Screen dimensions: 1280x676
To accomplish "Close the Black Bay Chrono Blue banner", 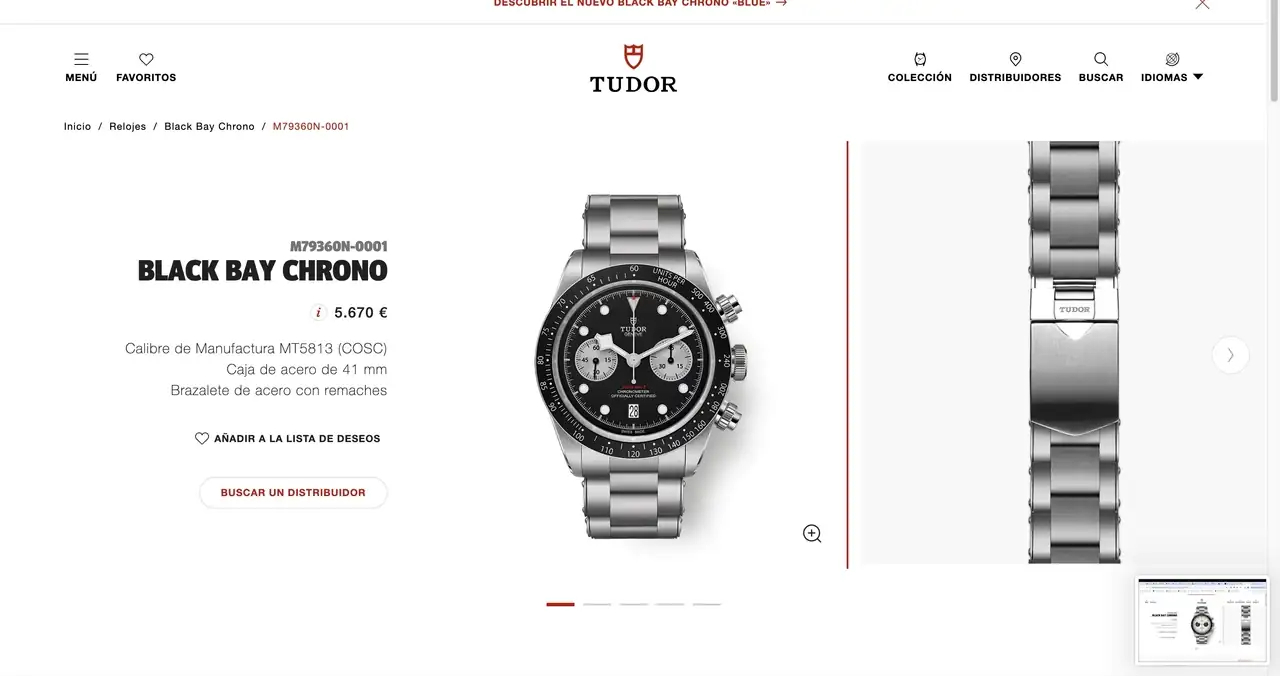I will 1202,4.
